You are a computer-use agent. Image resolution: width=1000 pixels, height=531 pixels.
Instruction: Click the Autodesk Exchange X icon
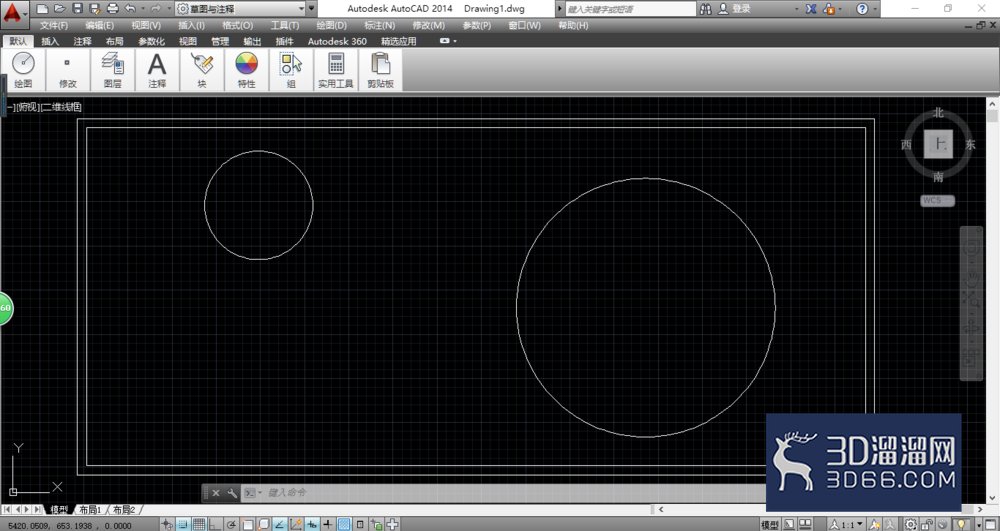tap(811, 9)
